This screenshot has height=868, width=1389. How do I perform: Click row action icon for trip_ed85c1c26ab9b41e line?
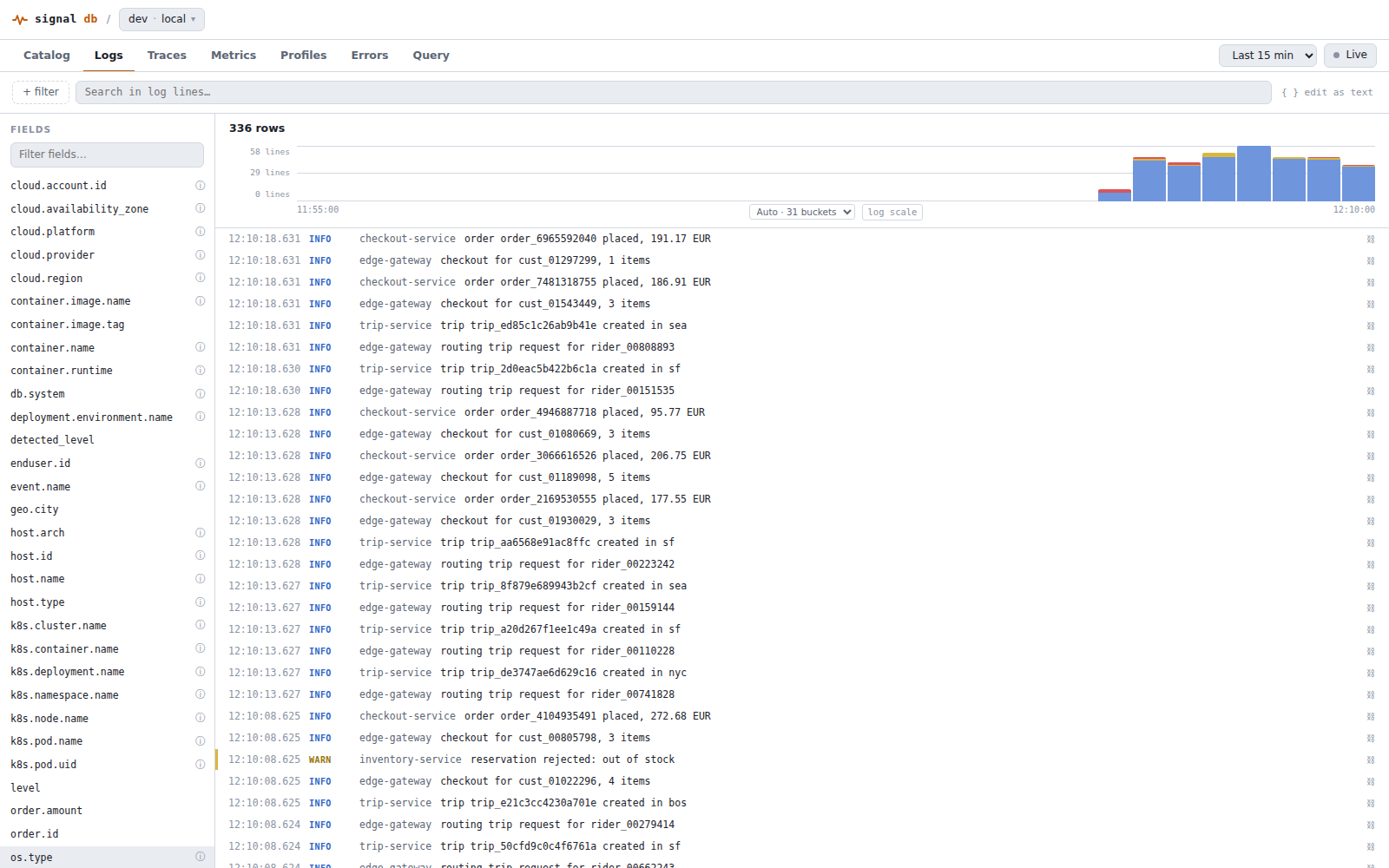tap(1371, 325)
